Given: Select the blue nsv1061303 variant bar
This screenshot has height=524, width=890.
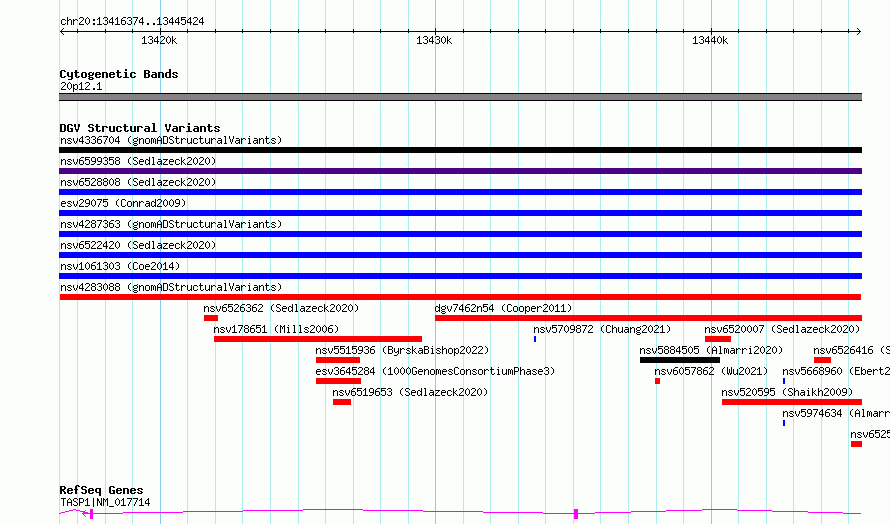Looking at the screenshot, I should 460,276.
